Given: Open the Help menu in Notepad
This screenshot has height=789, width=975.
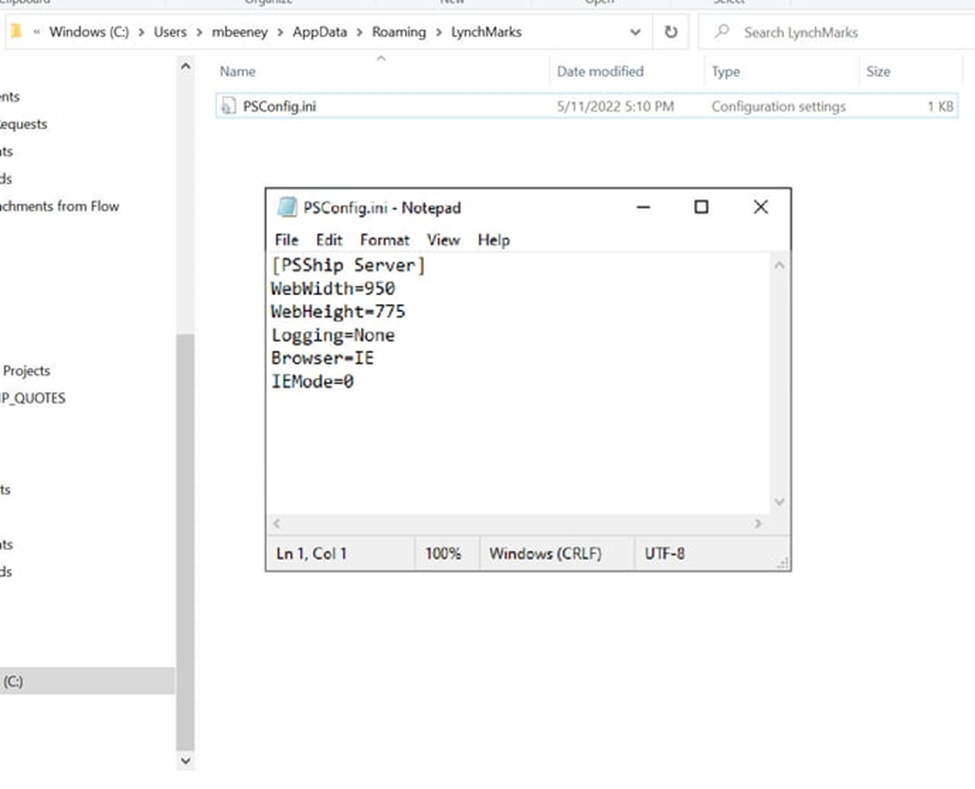Looking at the screenshot, I should (492, 240).
